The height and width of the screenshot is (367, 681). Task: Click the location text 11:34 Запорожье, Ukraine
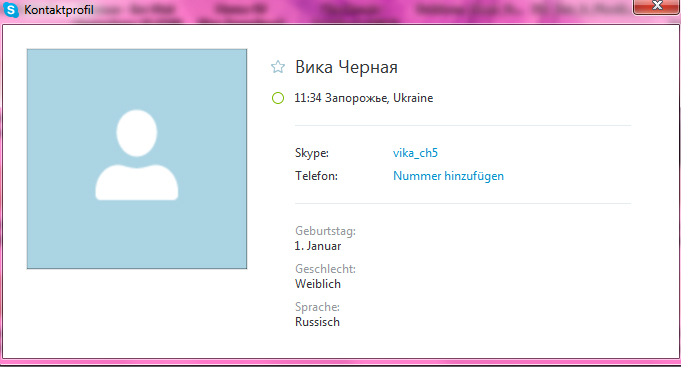(x=364, y=98)
